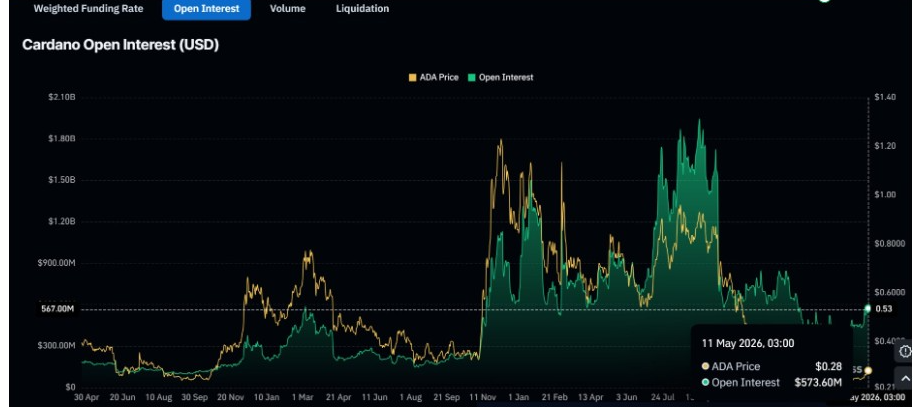
Task: Click the $900.00M axis label
Action: tap(57, 262)
